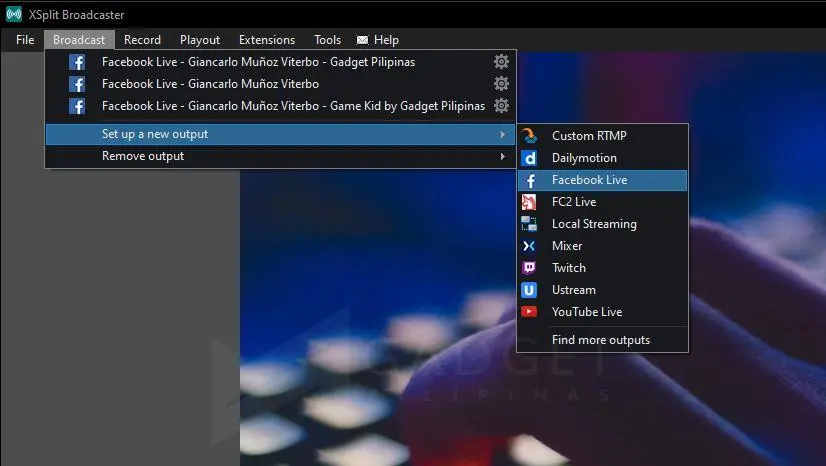Open the Tools menu
826x466 pixels.
327,40
